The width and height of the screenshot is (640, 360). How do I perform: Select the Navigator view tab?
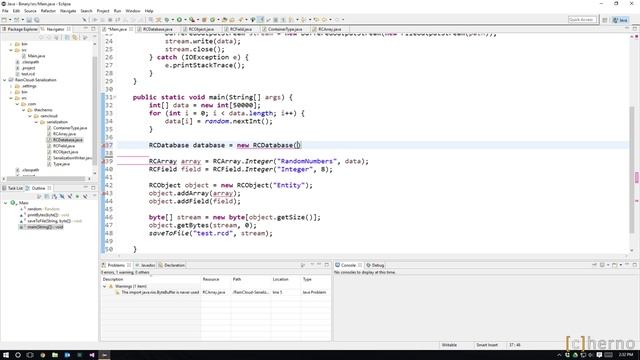point(55,29)
